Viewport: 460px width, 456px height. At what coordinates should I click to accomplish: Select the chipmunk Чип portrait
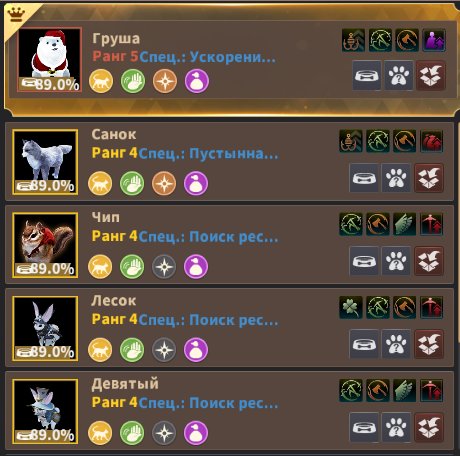point(45,245)
